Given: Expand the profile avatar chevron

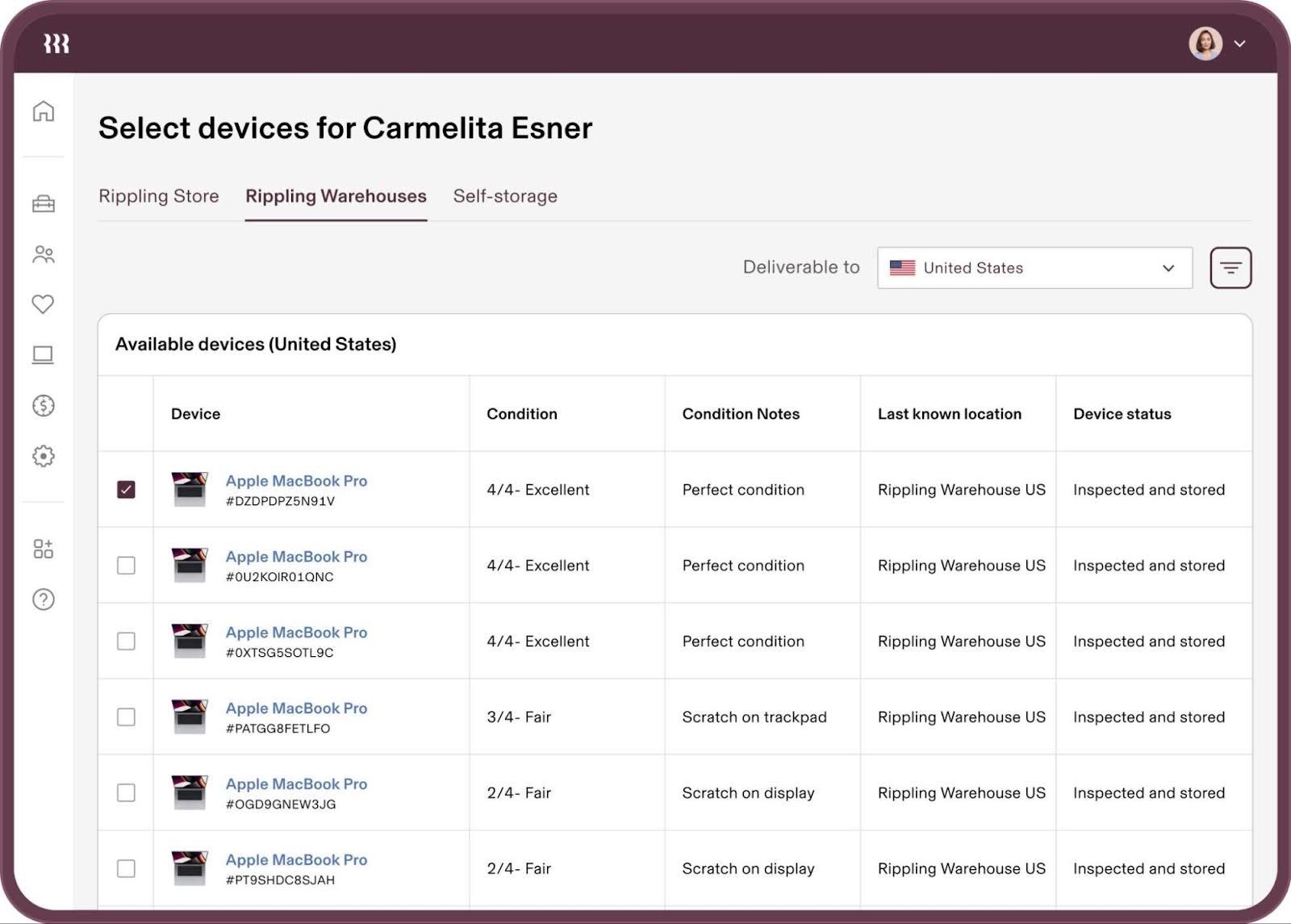Looking at the screenshot, I should coord(1239,44).
